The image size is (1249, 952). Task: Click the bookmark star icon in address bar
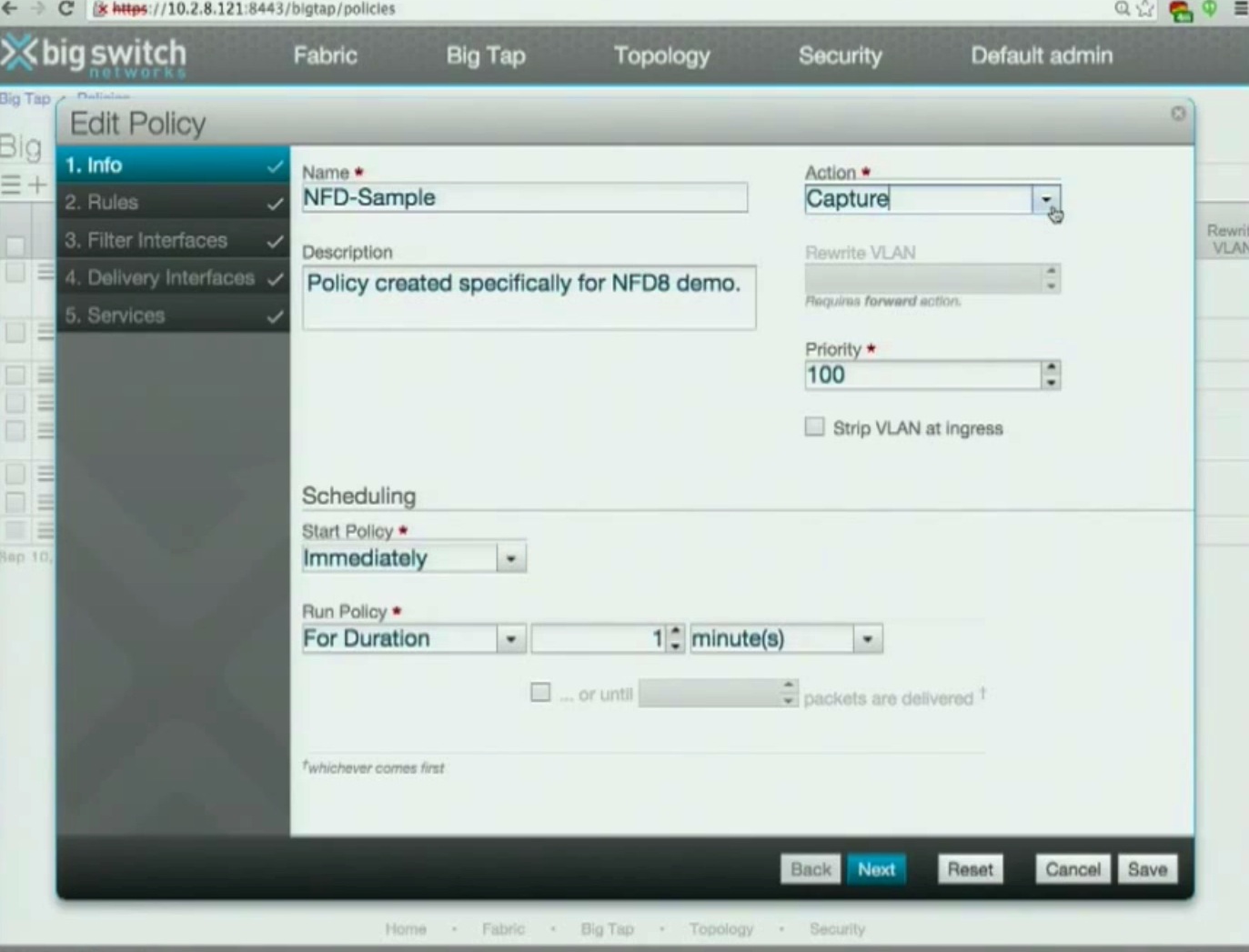[x=1145, y=9]
